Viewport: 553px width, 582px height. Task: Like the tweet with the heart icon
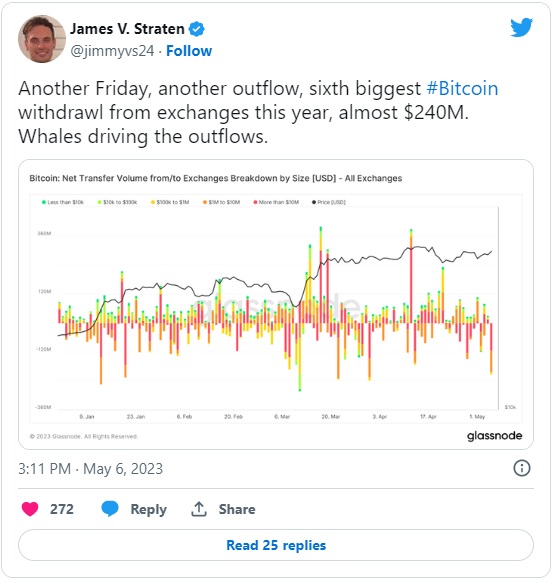click(x=30, y=509)
